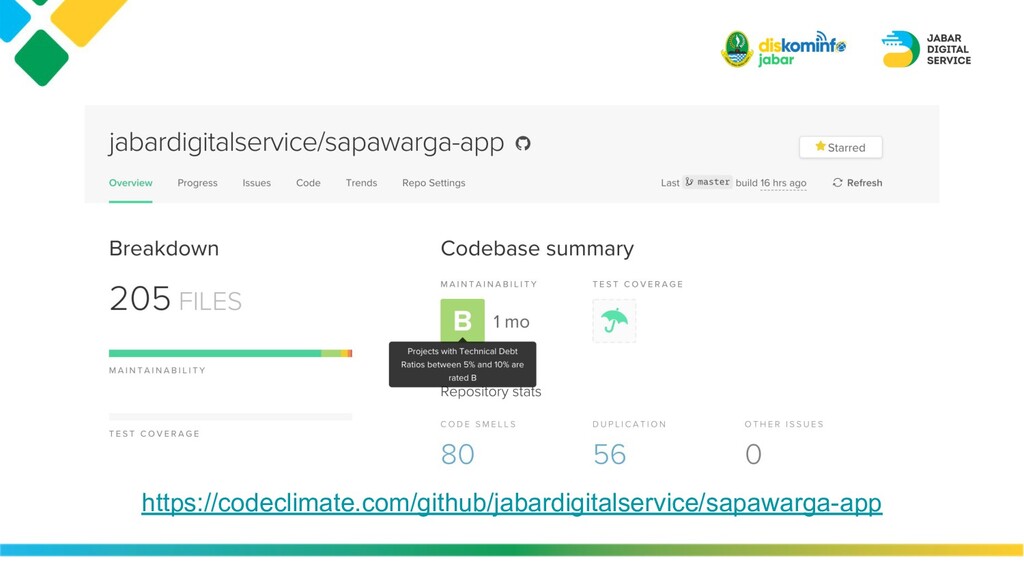1024x576 pixels.
Task: Open the codeclimate.com sapawarga-app link
Action: tap(511, 503)
